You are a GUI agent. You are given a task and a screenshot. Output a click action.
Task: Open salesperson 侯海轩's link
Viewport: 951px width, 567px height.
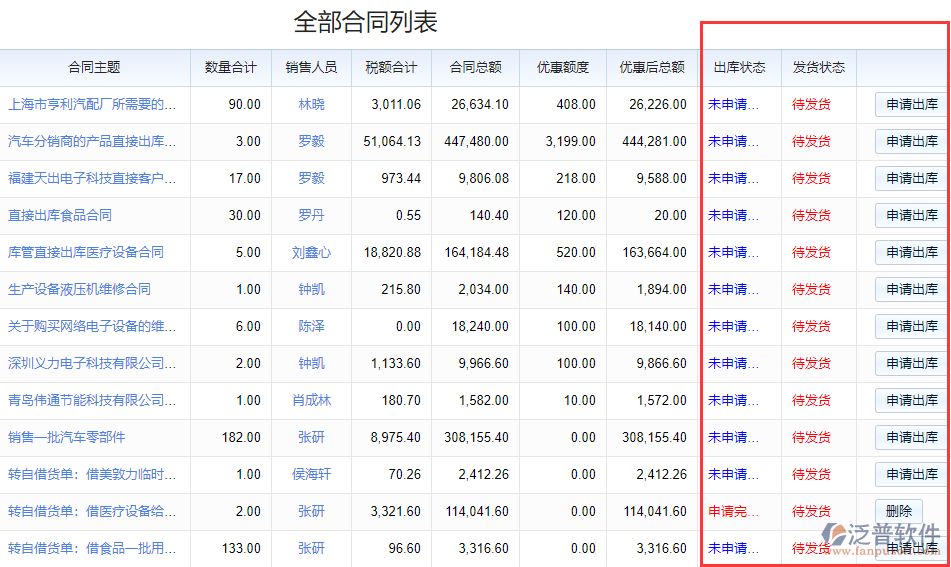tap(311, 474)
